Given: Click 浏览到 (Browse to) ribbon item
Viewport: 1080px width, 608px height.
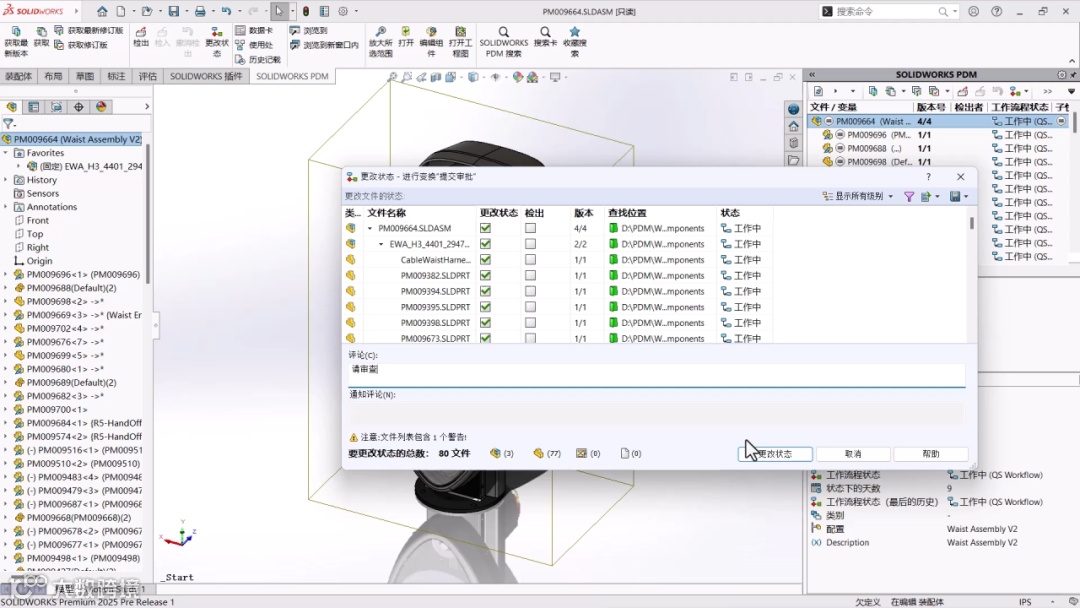Looking at the screenshot, I should coord(309,30).
